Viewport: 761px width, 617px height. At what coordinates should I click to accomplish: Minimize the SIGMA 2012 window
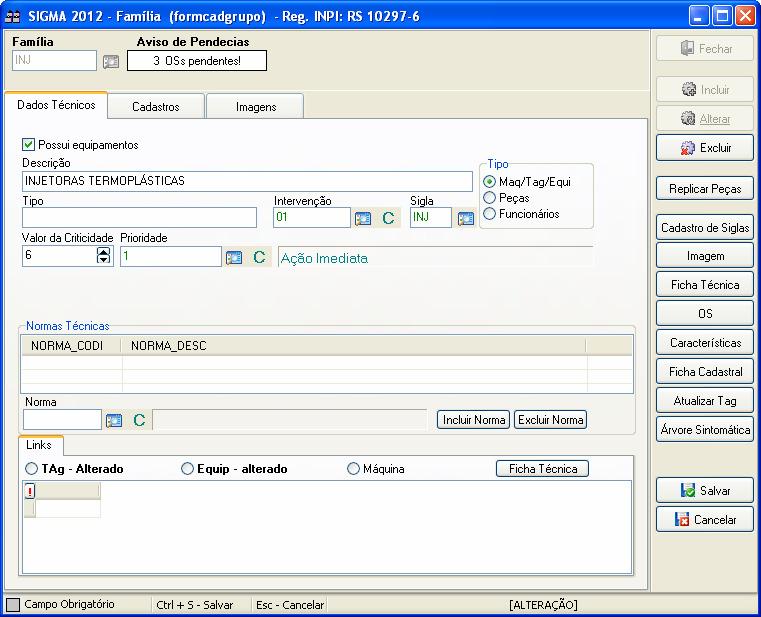[698, 16]
